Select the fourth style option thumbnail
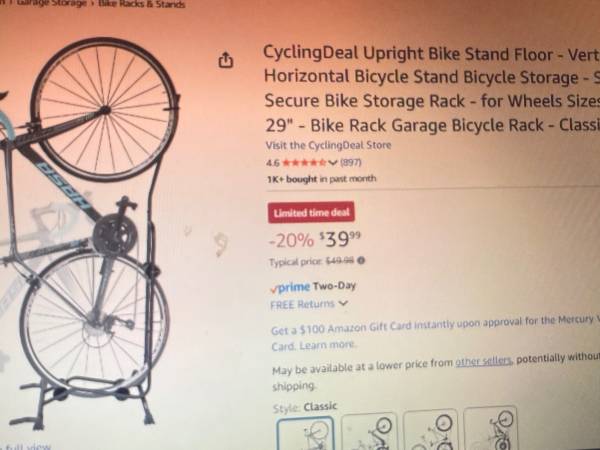This screenshot has height=450, width=600. (490, 427)
